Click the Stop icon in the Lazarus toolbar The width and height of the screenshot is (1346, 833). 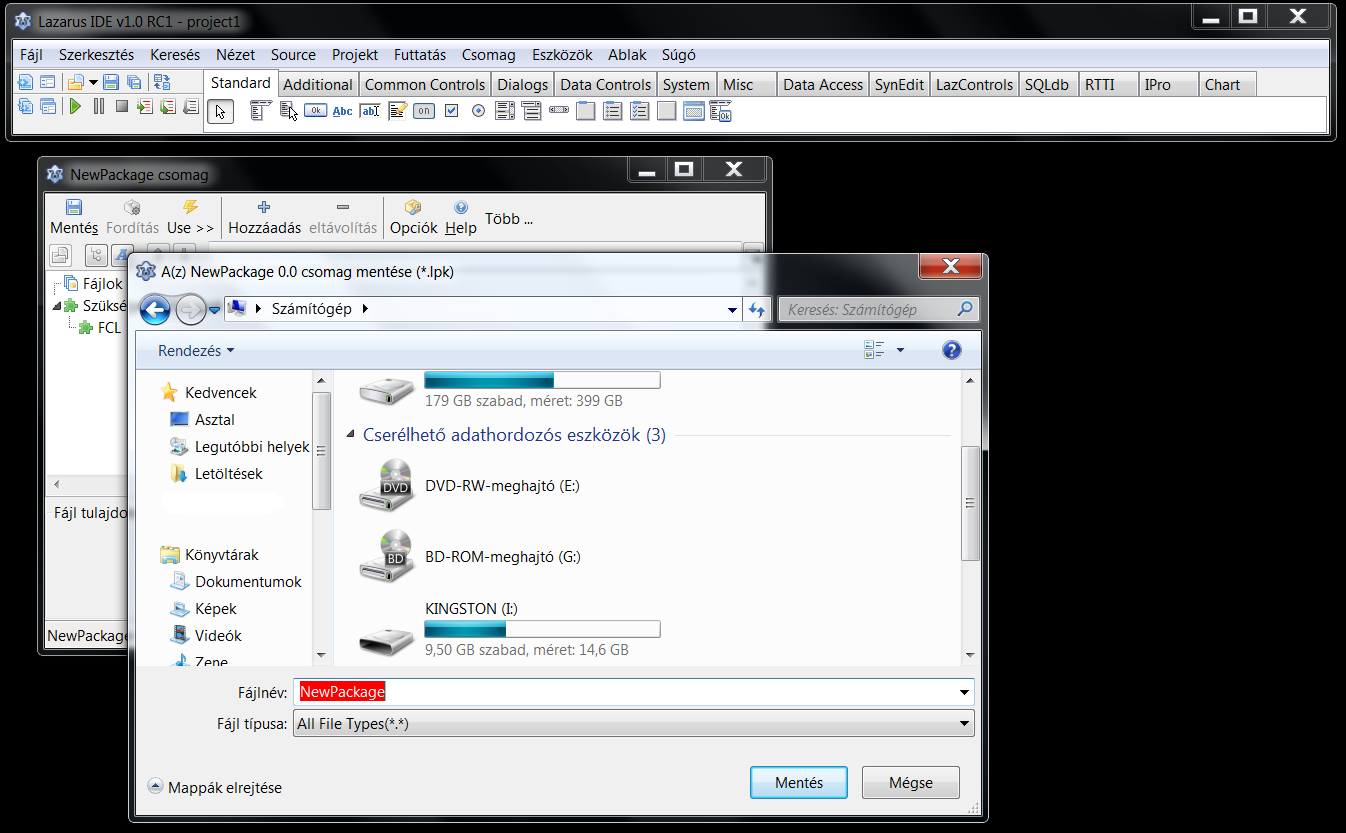pyautogui.click(x=121, y=106)
